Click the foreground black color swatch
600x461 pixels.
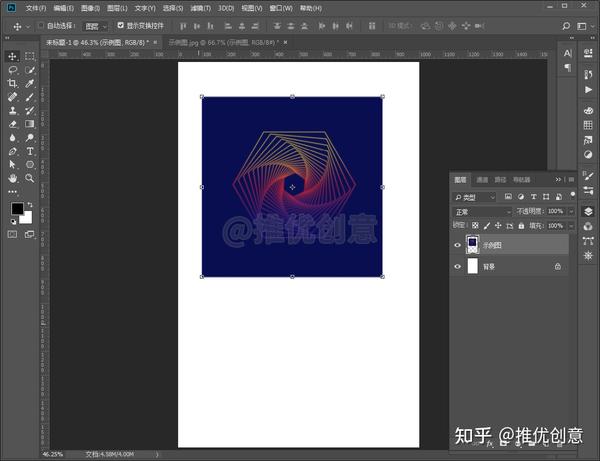pos(17,209)
